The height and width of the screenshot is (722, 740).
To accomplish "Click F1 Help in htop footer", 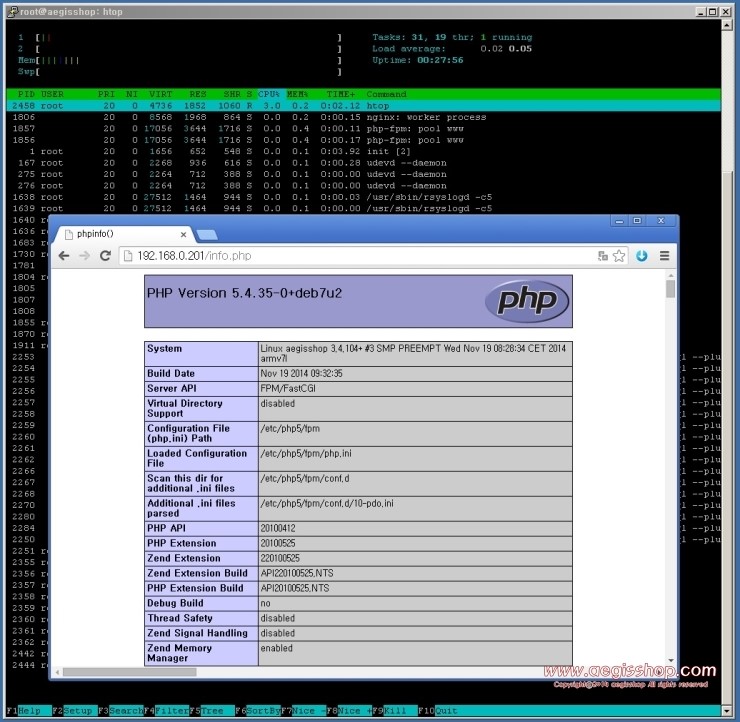I will tap(29, 711).
